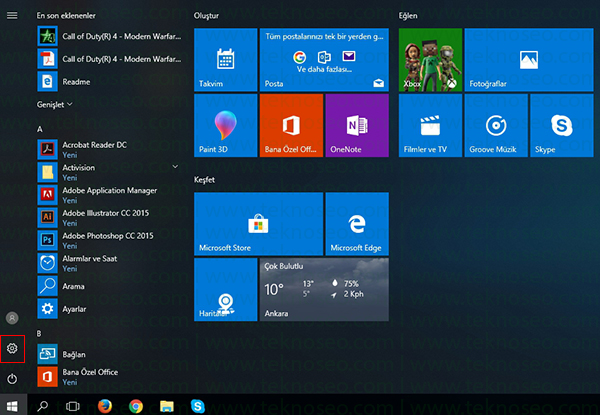This screenshot has width=600, height=415.
Task: Open the Bağlan connect app
Action: 109,354
